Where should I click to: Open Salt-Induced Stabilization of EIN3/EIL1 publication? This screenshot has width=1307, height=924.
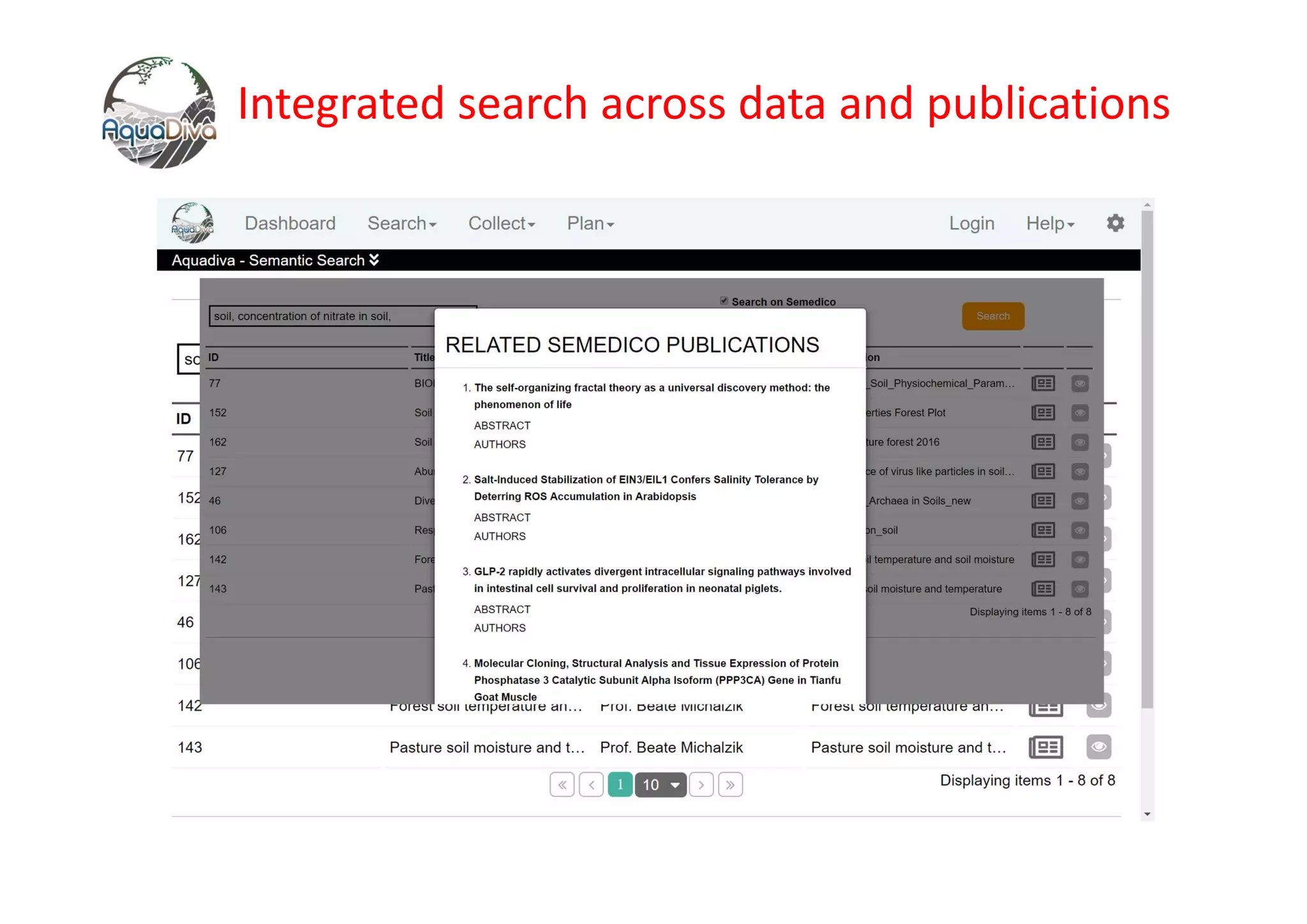click(x=646, y=488)
